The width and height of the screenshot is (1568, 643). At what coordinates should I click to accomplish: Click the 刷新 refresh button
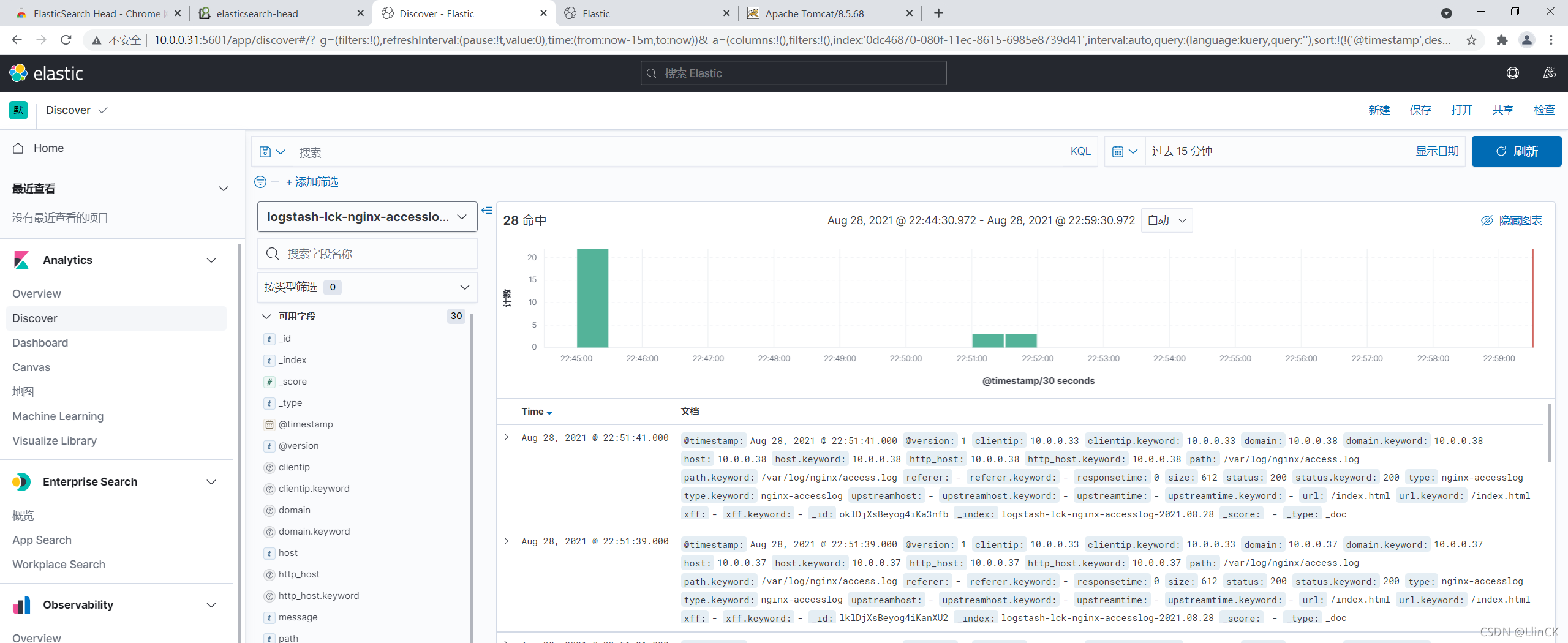(x=1517, y=151)
